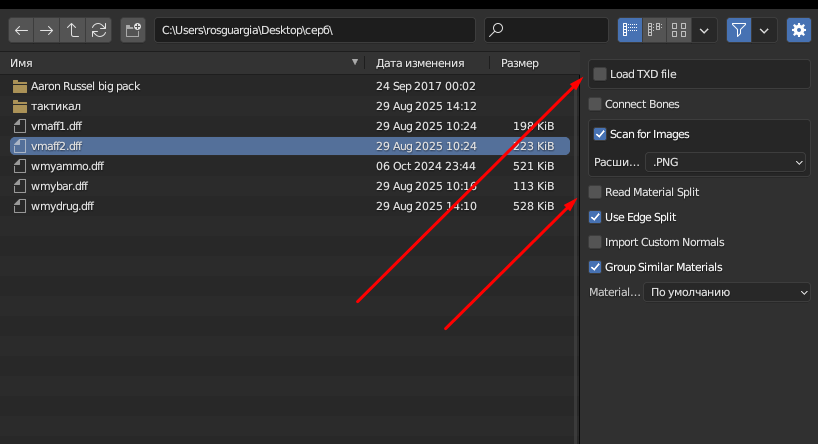Open the Material dropdown set to По умолчанию
Screen dimensions: 818x444
click(x=726, y=292)
